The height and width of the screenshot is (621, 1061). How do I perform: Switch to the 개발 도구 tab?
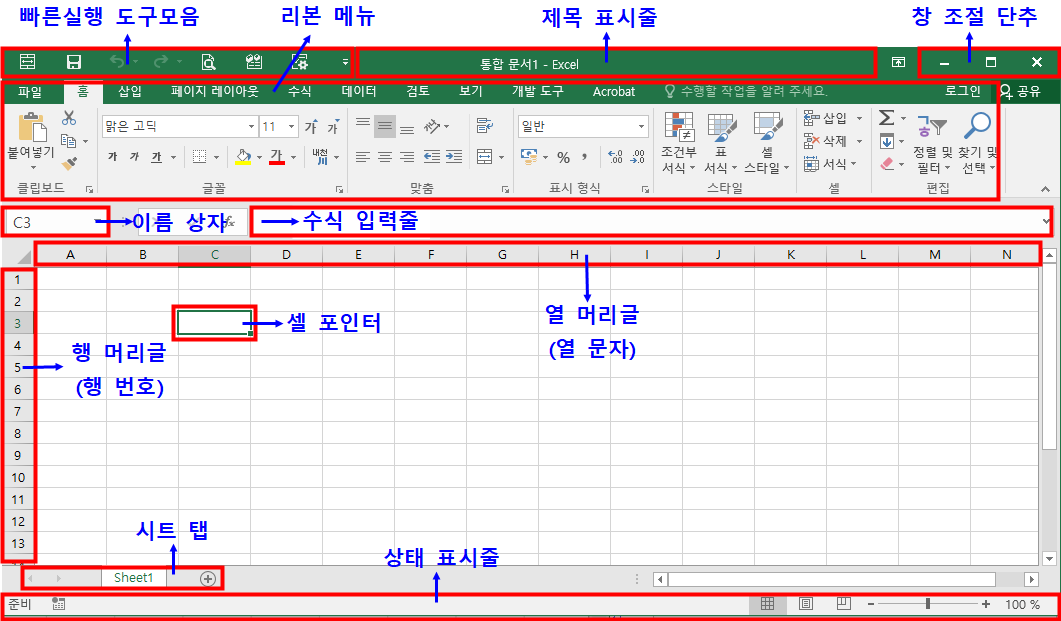click(x=537, y=92)
